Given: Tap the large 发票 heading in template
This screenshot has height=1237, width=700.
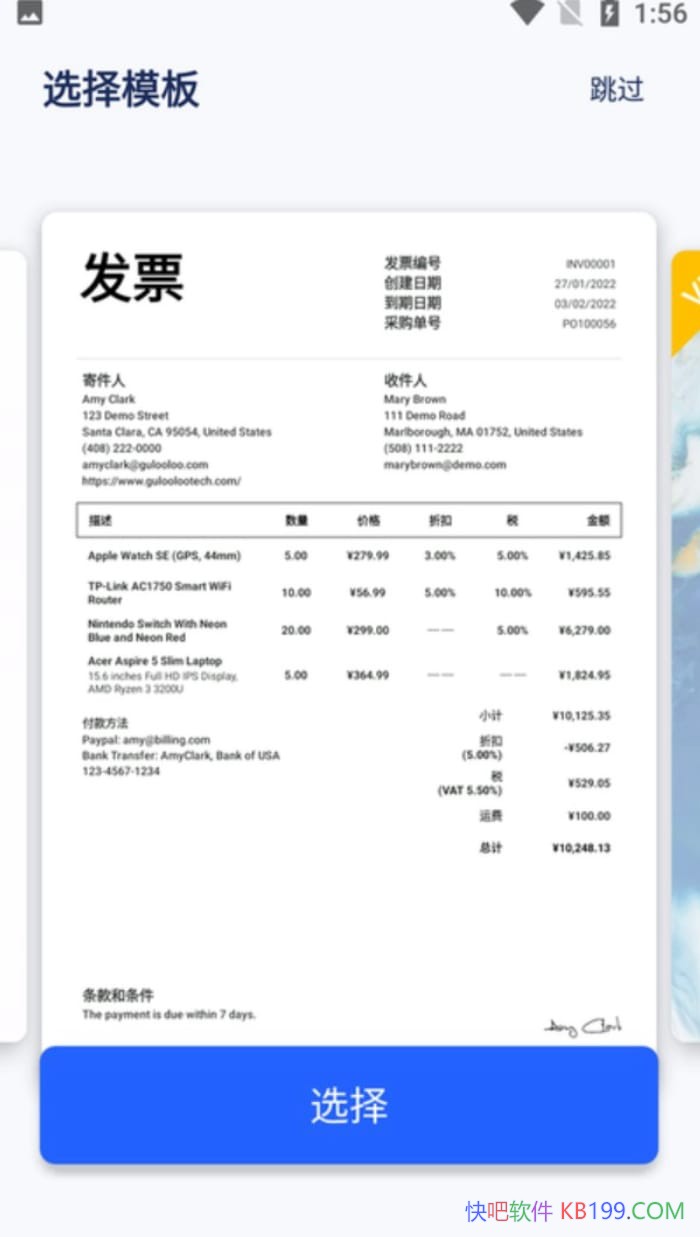Looking at the screenshot, I should (132, 278).
